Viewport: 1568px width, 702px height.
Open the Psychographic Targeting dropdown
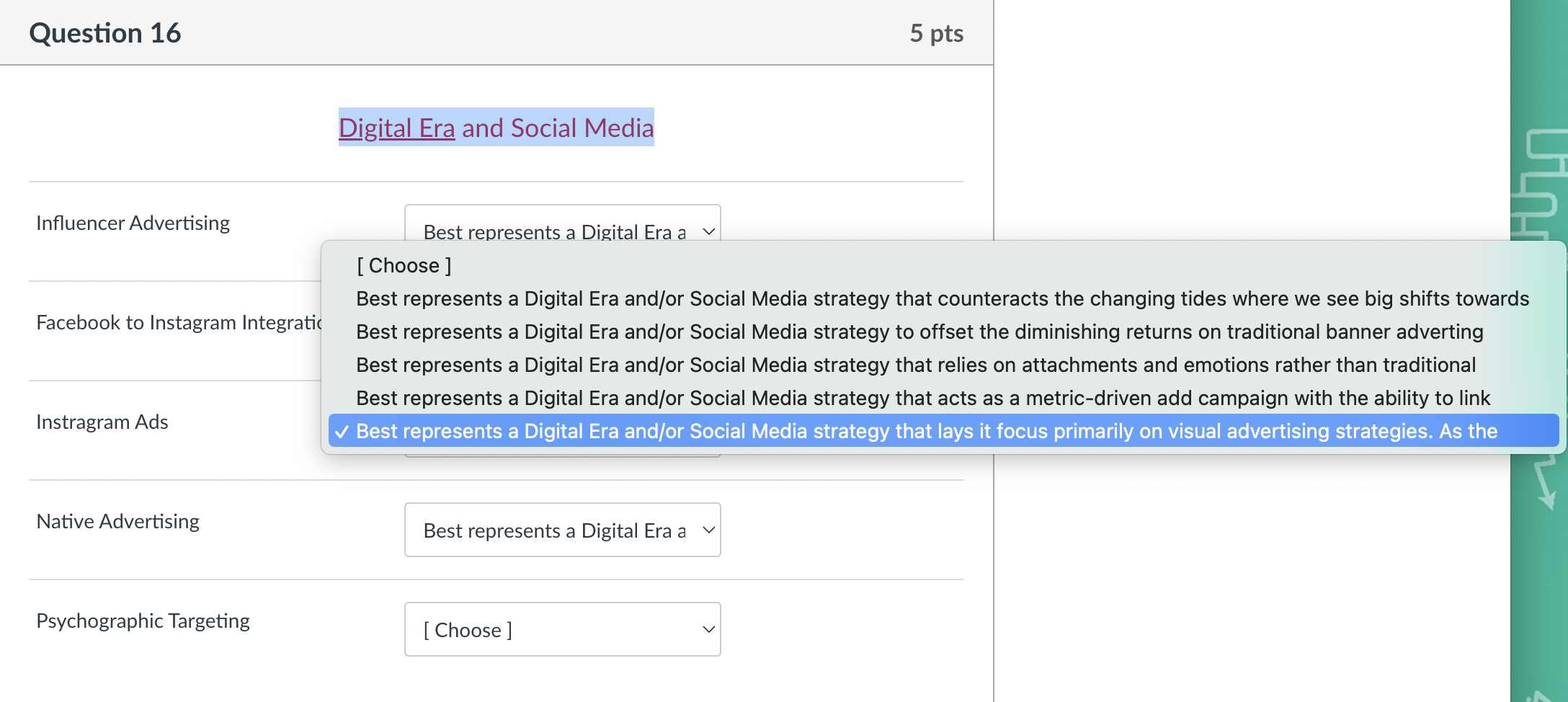coord(562,629)
